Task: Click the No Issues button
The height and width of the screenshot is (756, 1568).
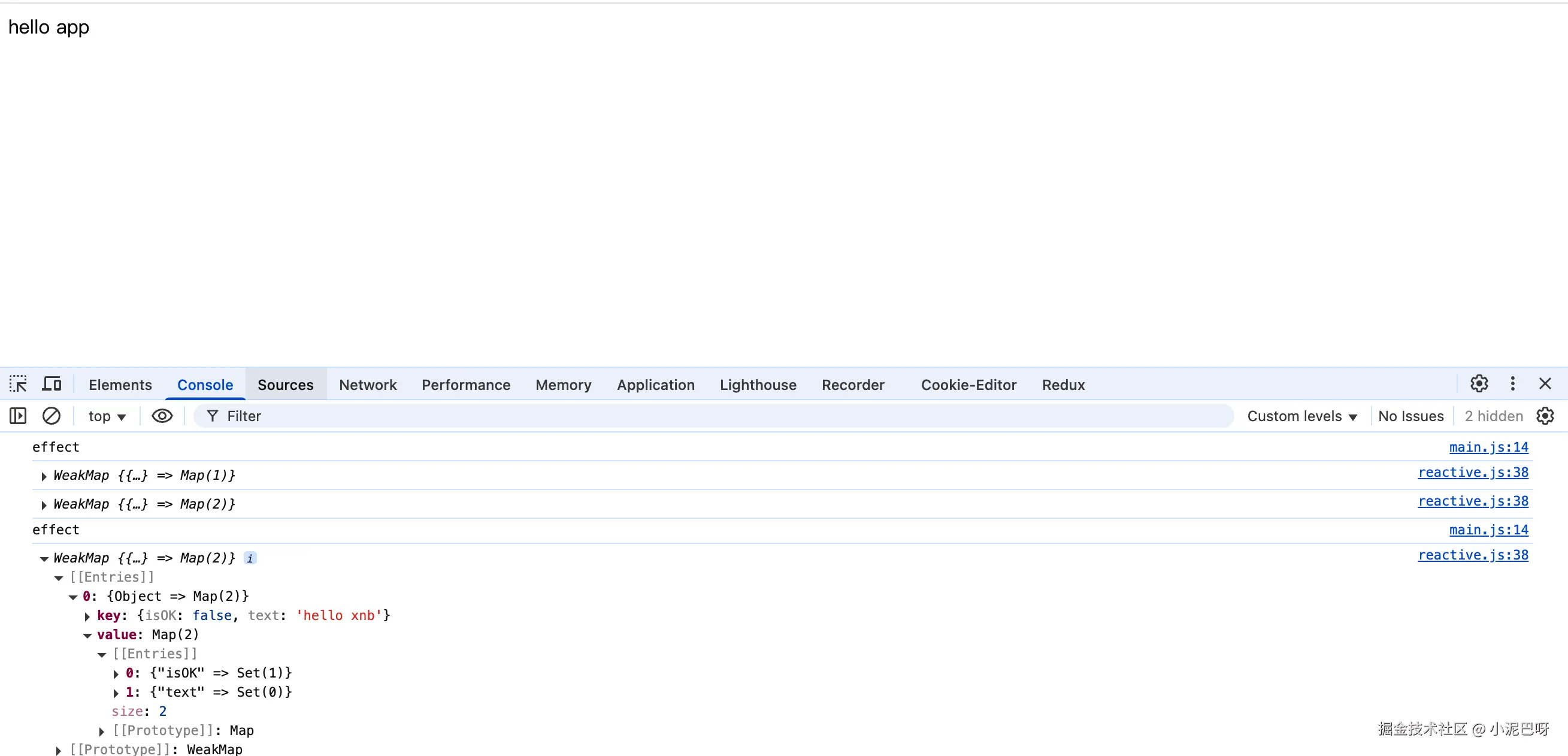Action: coord(1410,416)
